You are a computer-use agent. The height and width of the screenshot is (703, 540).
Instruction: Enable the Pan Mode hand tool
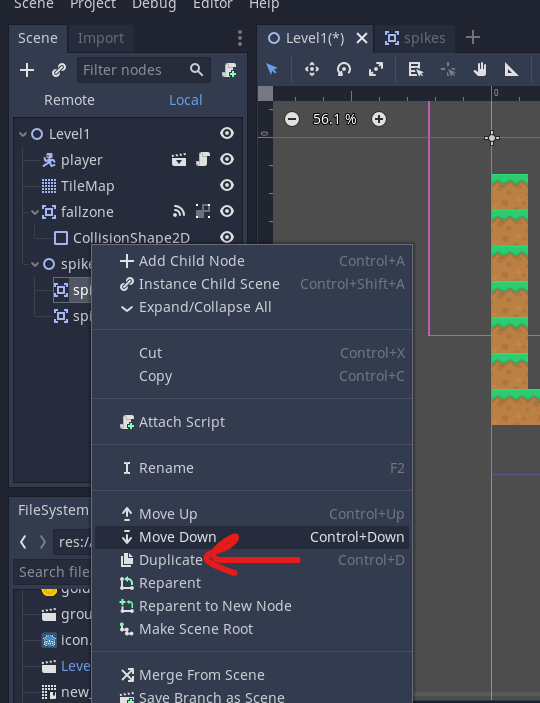click(x=480, y=69)
